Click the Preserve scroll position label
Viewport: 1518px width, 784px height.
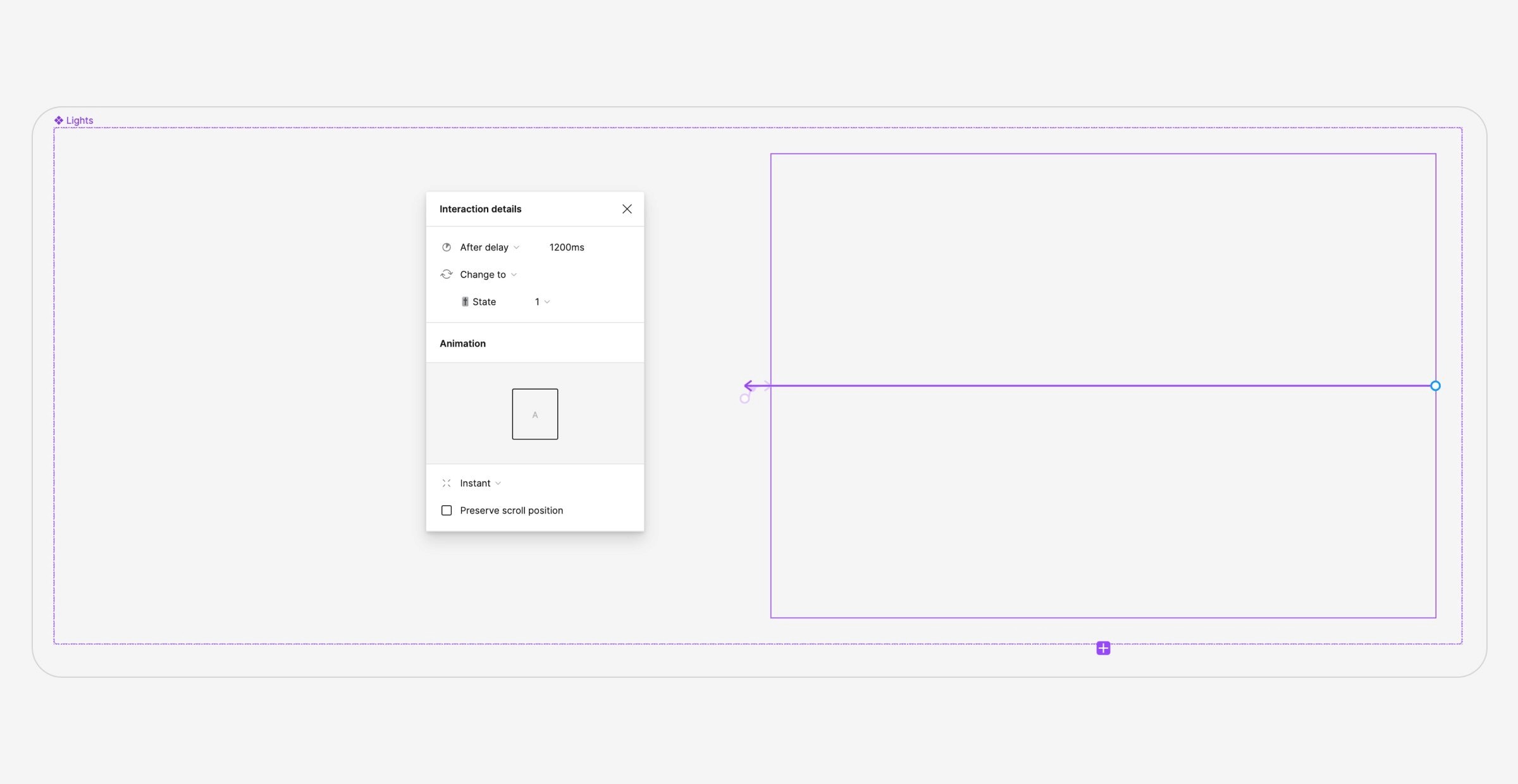pos(511,510)
